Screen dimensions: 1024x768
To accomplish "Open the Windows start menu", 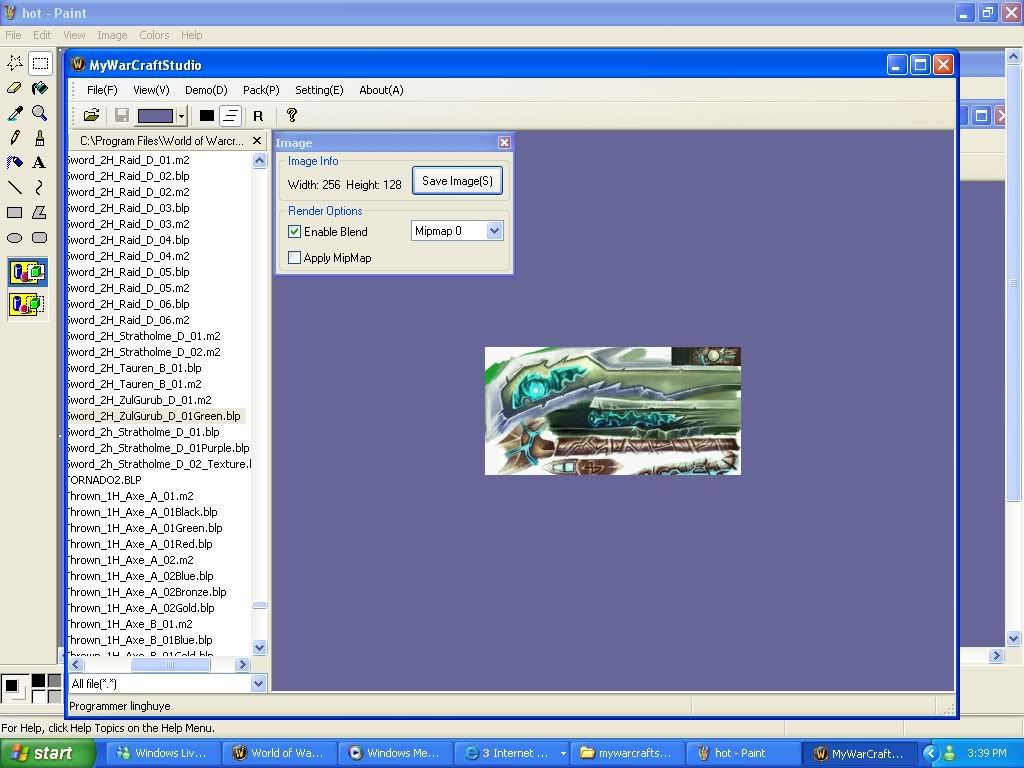I will point(48,754).
